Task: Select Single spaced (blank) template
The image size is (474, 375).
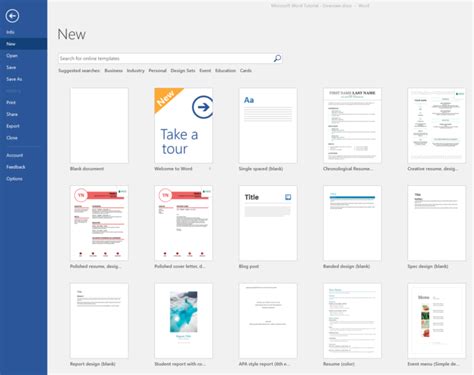Action: pos(268,126)
